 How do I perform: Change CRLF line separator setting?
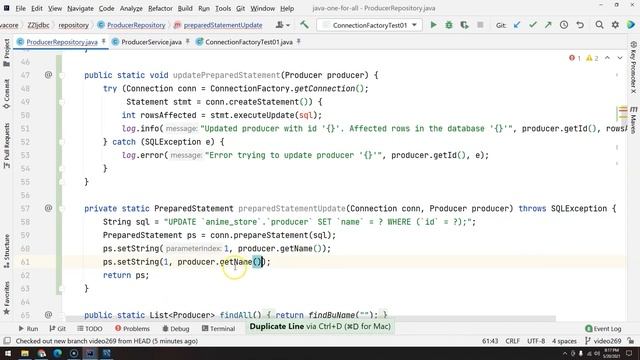pos(513,341)
